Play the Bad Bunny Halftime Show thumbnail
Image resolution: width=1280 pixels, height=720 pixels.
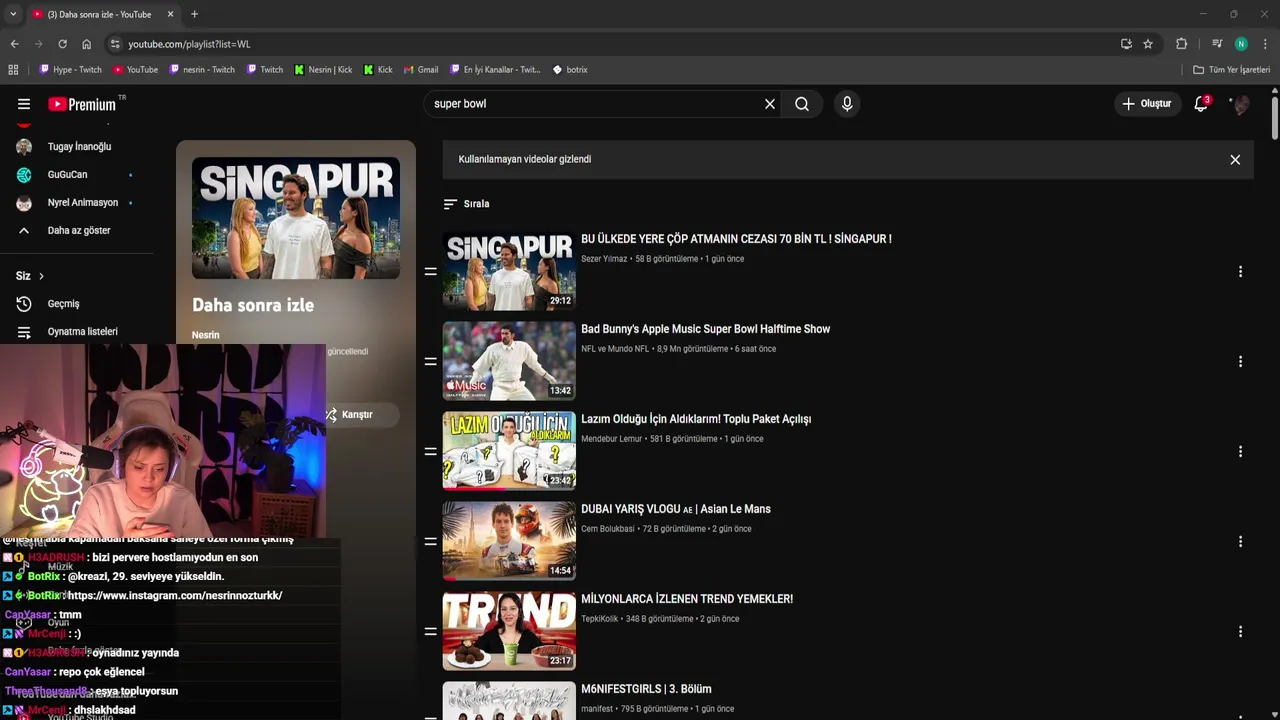(x=509, y=361)
